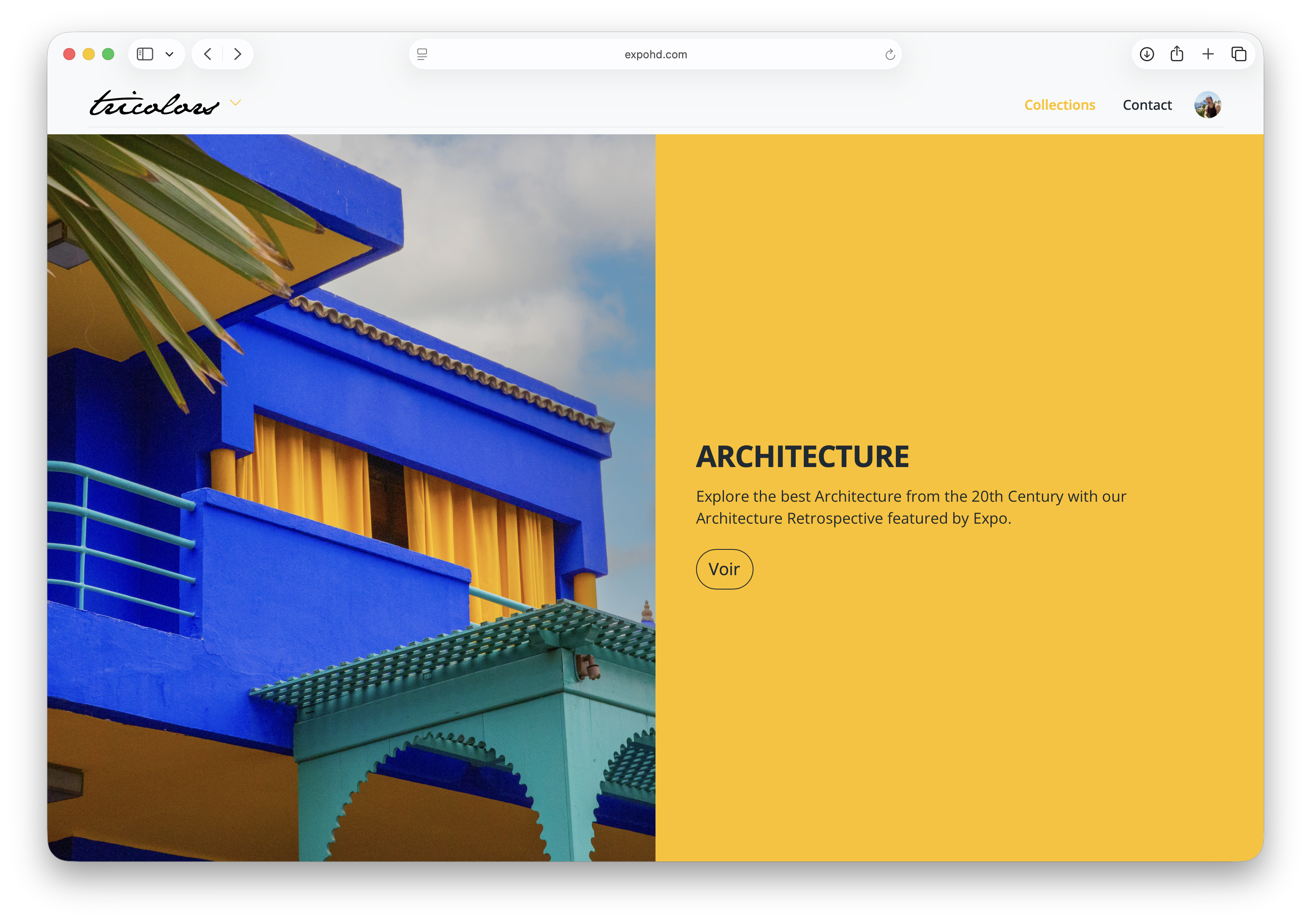Click the page reader icon in address bar
This screenshot has height=924, width=1311.
click(422, 54)
